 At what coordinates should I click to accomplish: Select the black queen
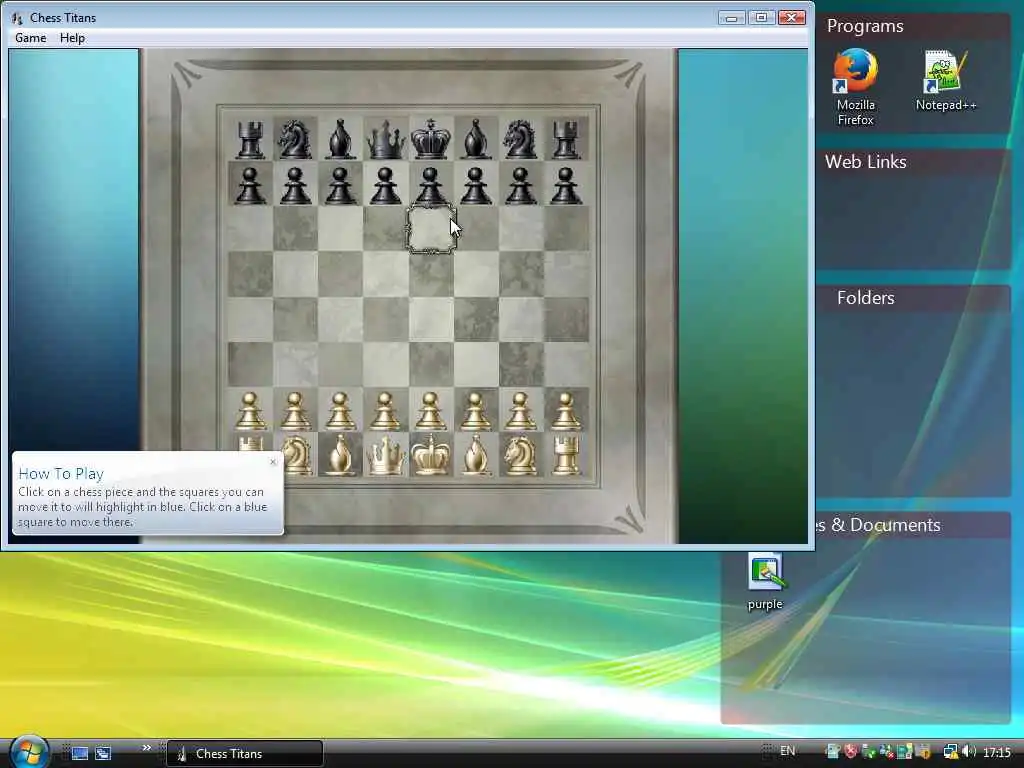click(x=385, y=139)
